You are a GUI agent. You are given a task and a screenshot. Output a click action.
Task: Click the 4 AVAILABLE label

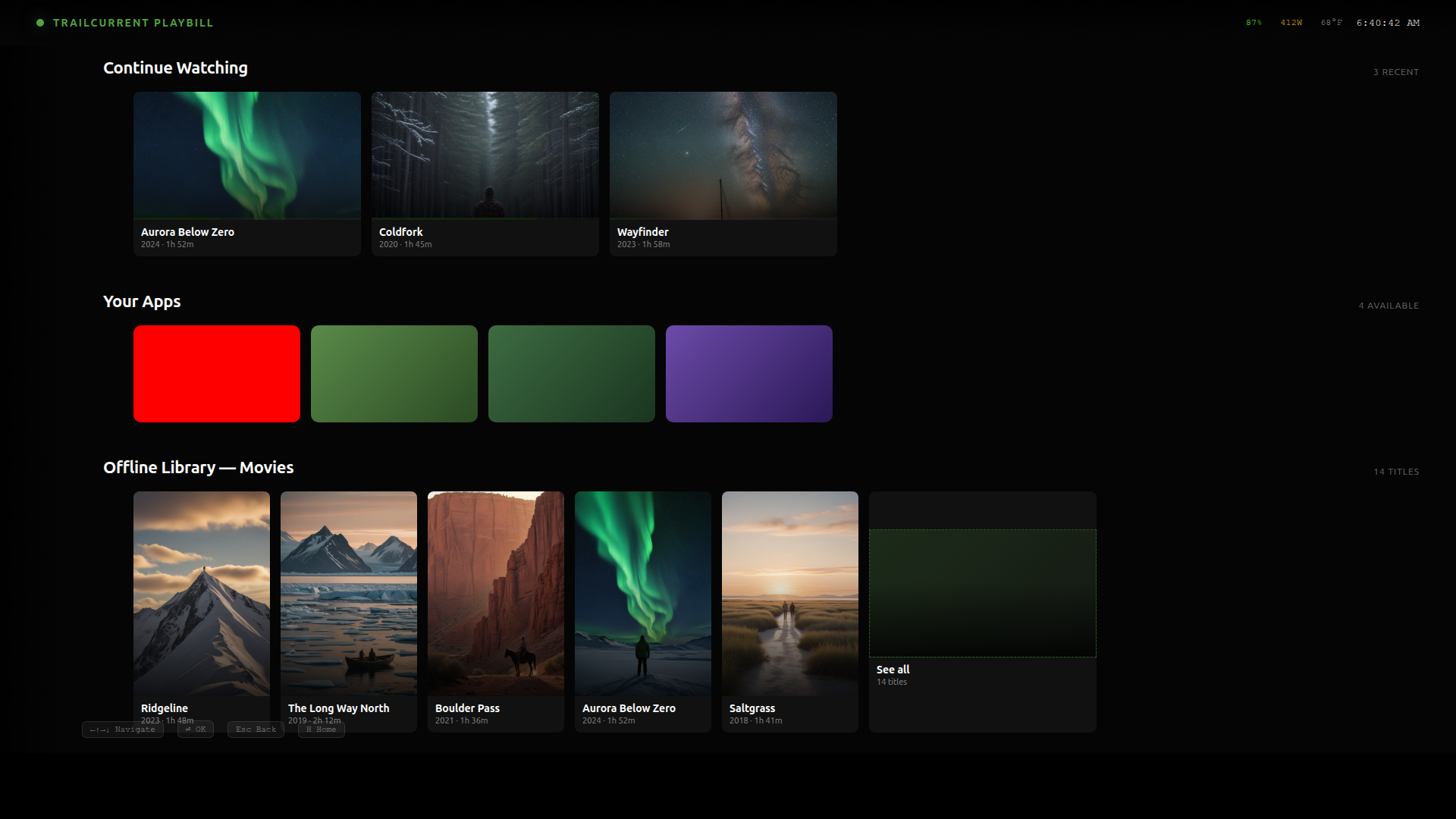tap(1389, 306)
